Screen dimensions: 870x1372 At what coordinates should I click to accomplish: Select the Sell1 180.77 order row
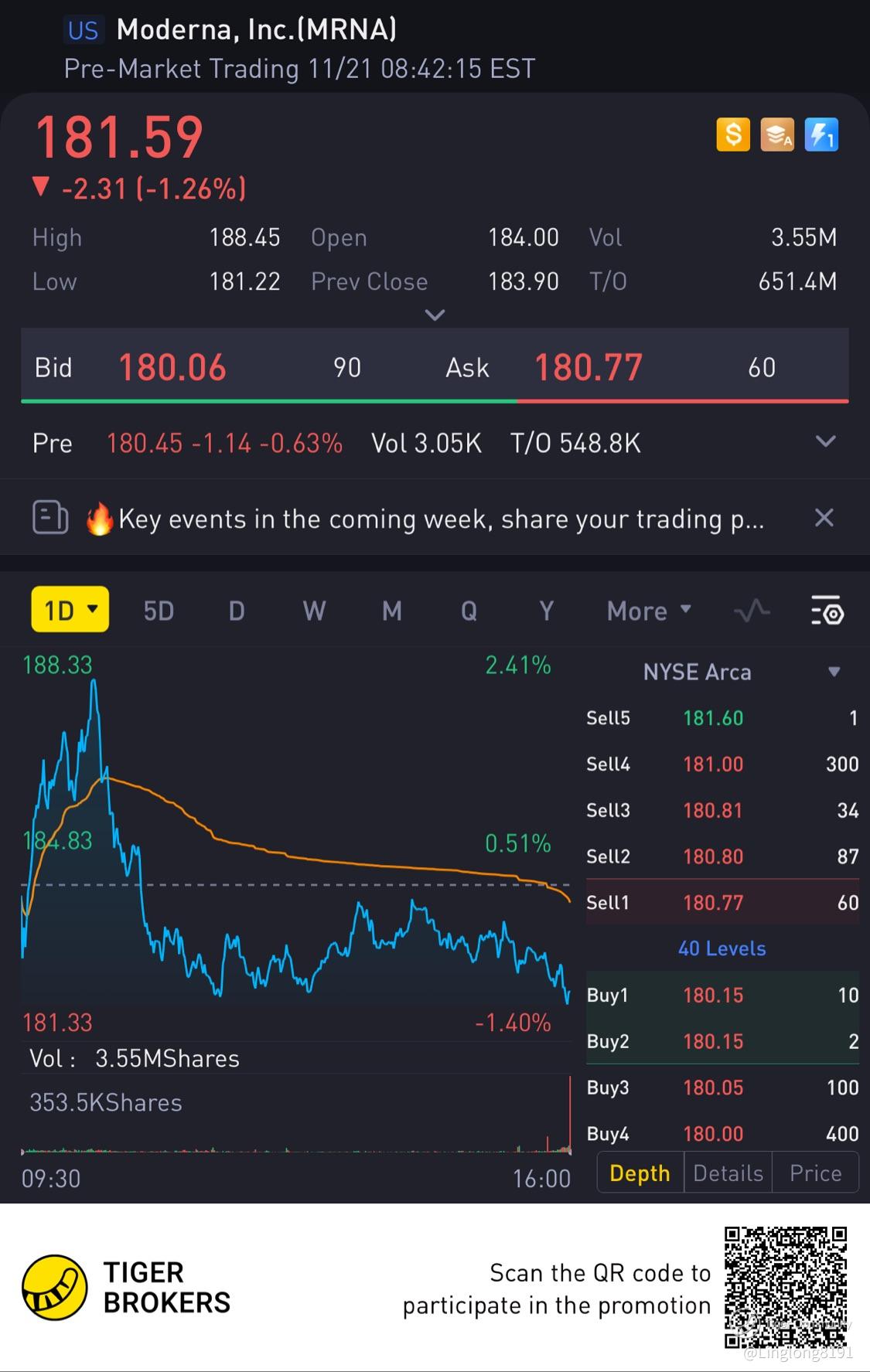coord(722,902)
